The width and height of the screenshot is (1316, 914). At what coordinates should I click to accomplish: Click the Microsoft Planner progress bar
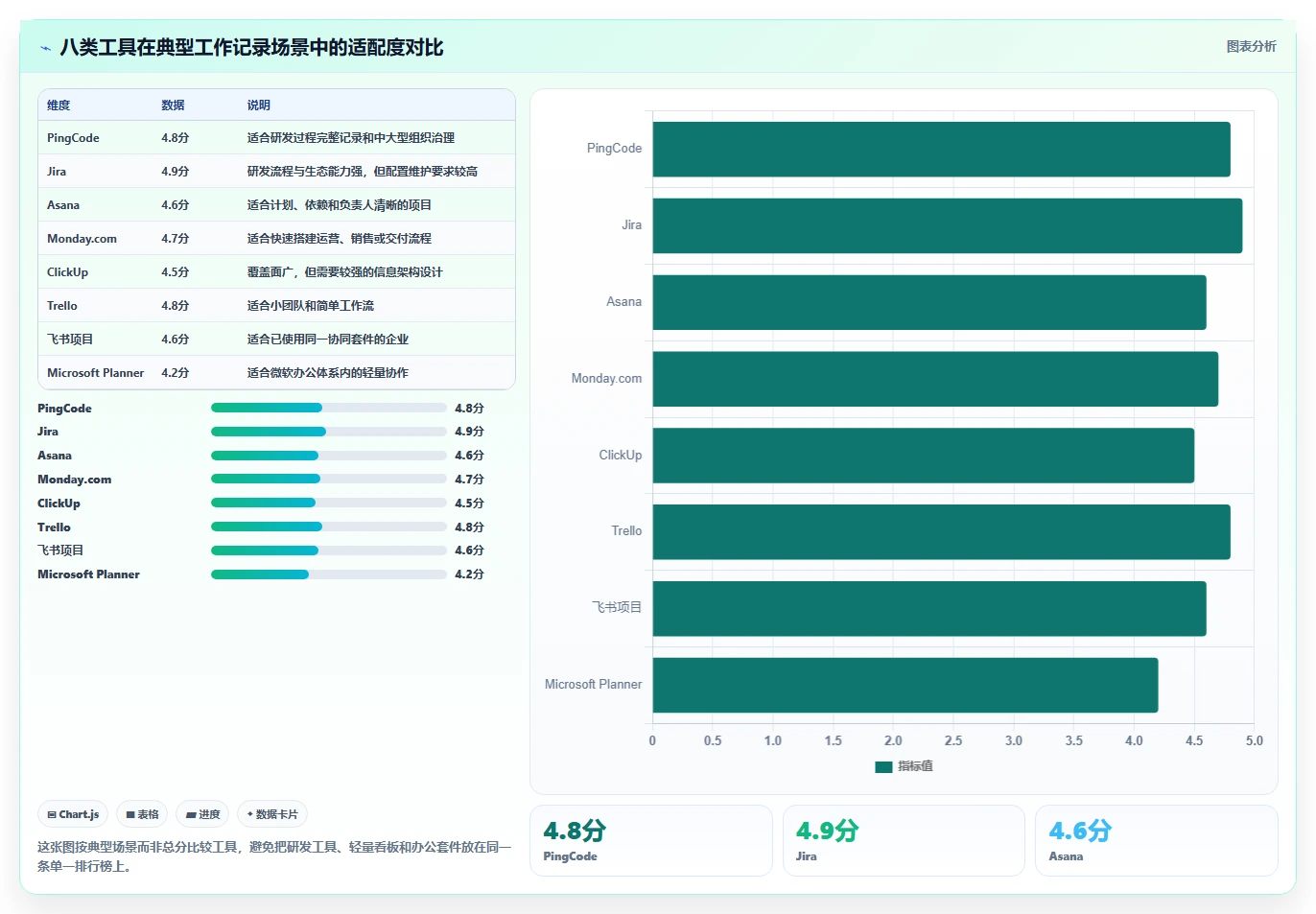(329, 574)
